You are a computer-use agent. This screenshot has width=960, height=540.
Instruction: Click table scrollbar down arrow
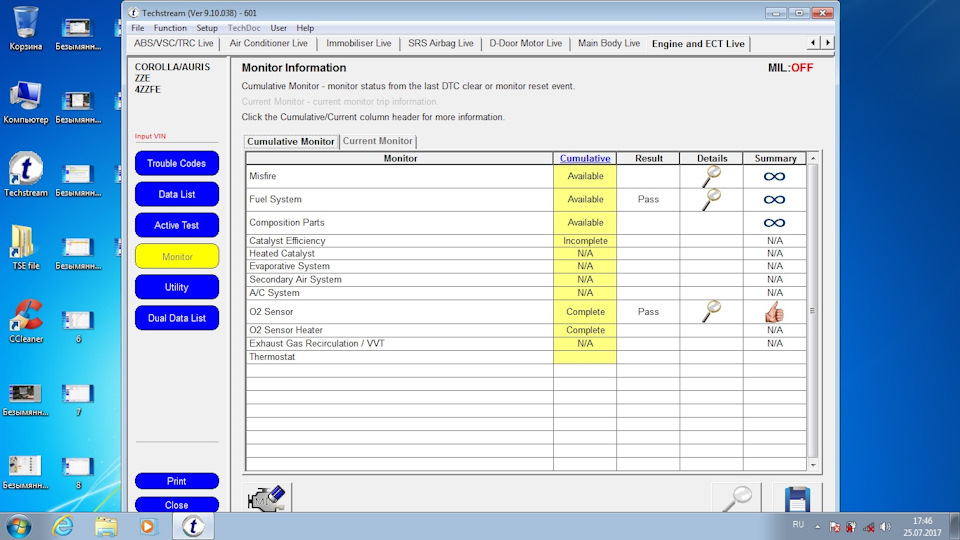[813, 465]
